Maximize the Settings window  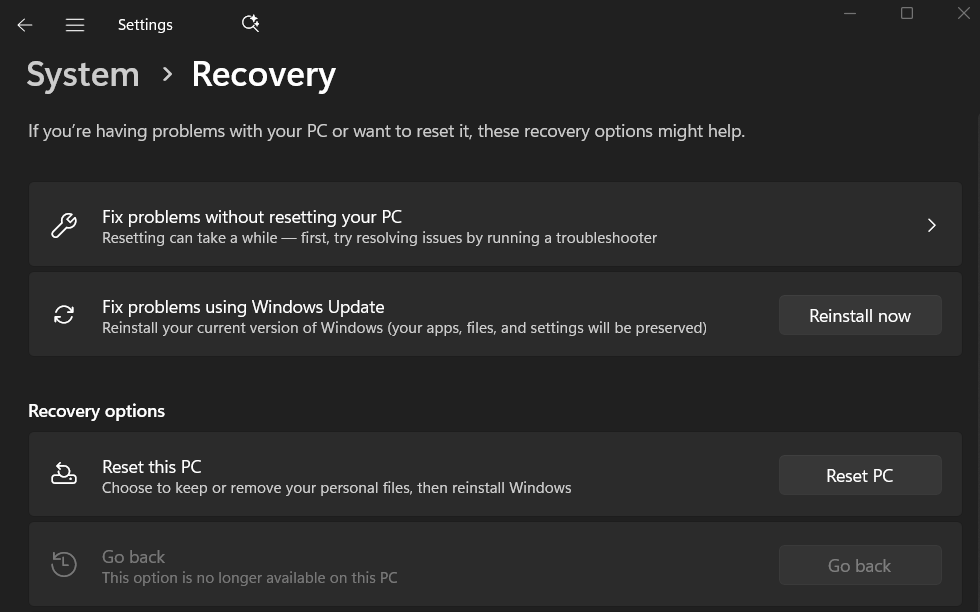click(907, 13)
